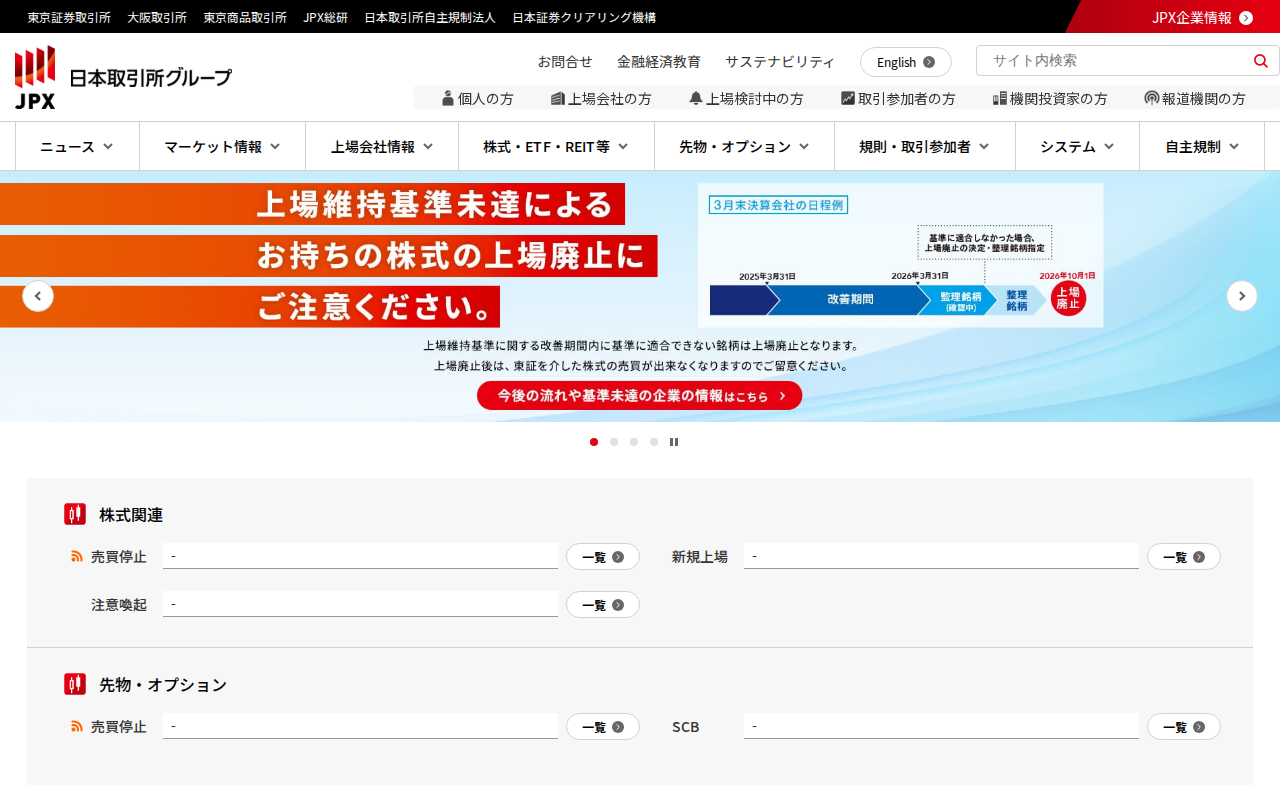
Task: Switch the site to English
Action: click(x=906, y=62)
